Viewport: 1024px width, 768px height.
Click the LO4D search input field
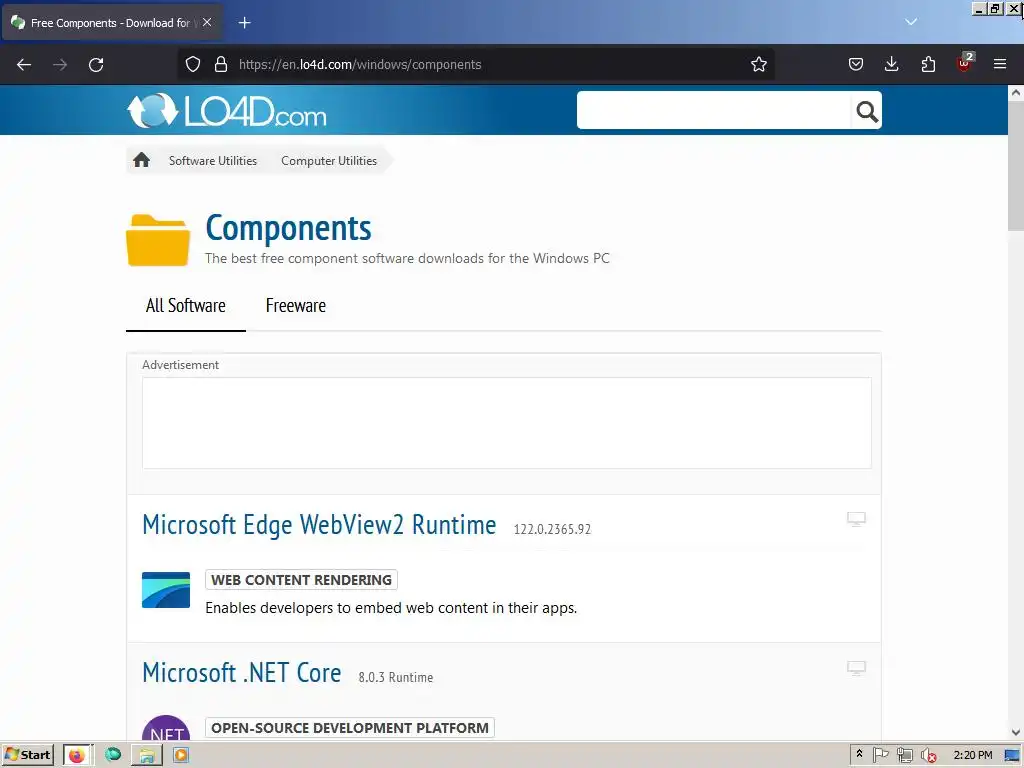(x=714, y=110)
